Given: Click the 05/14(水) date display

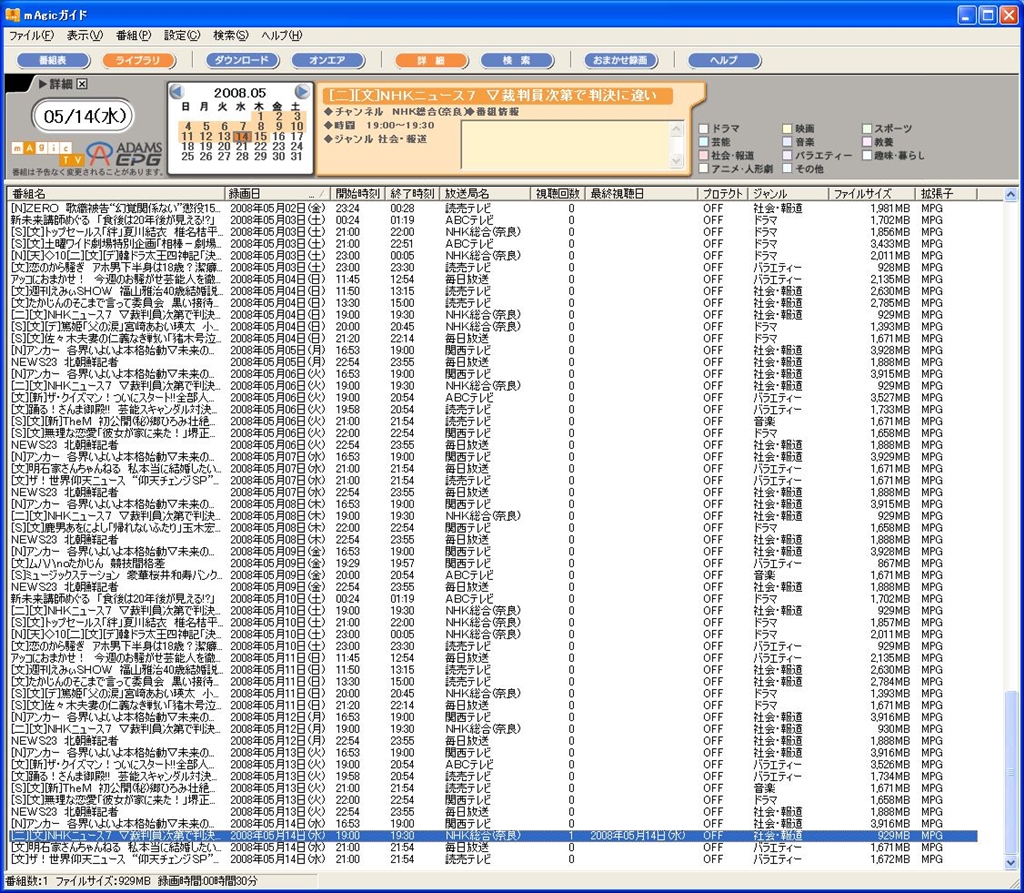Looking at the screenshot, I should (x=83, y=116).
